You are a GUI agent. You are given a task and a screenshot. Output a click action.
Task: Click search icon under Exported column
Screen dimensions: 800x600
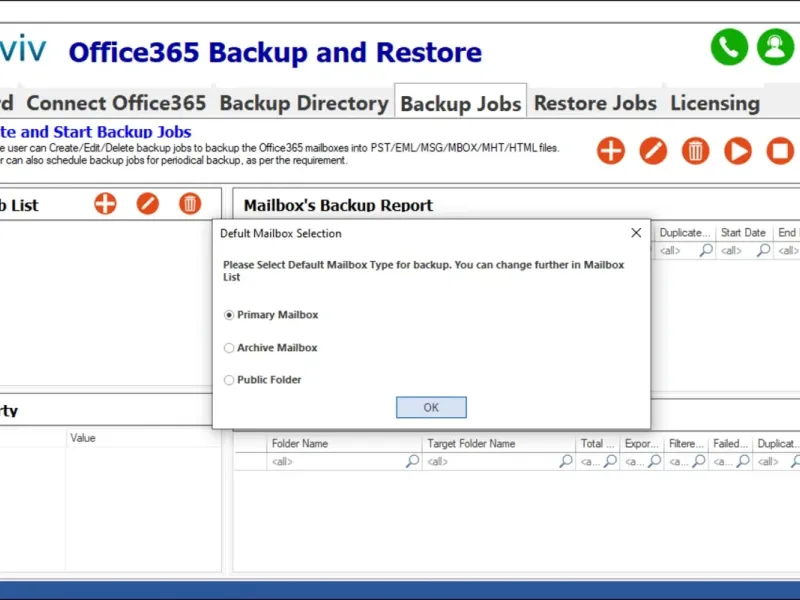pos(655,461)
